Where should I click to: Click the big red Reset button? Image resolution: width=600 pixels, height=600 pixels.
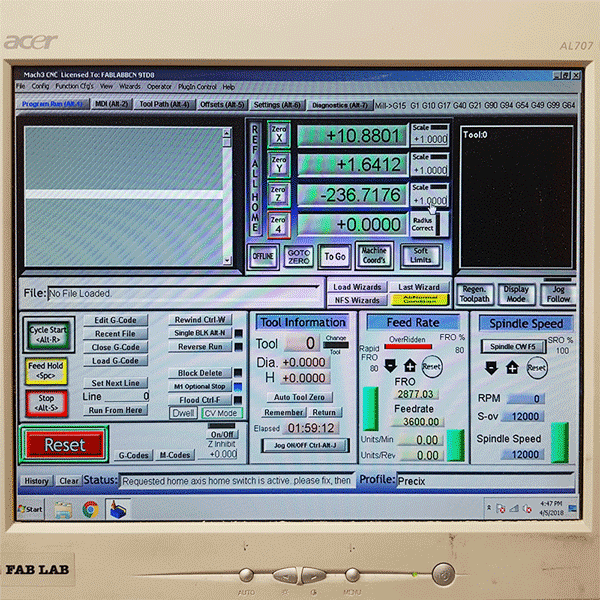click(64, 445)
